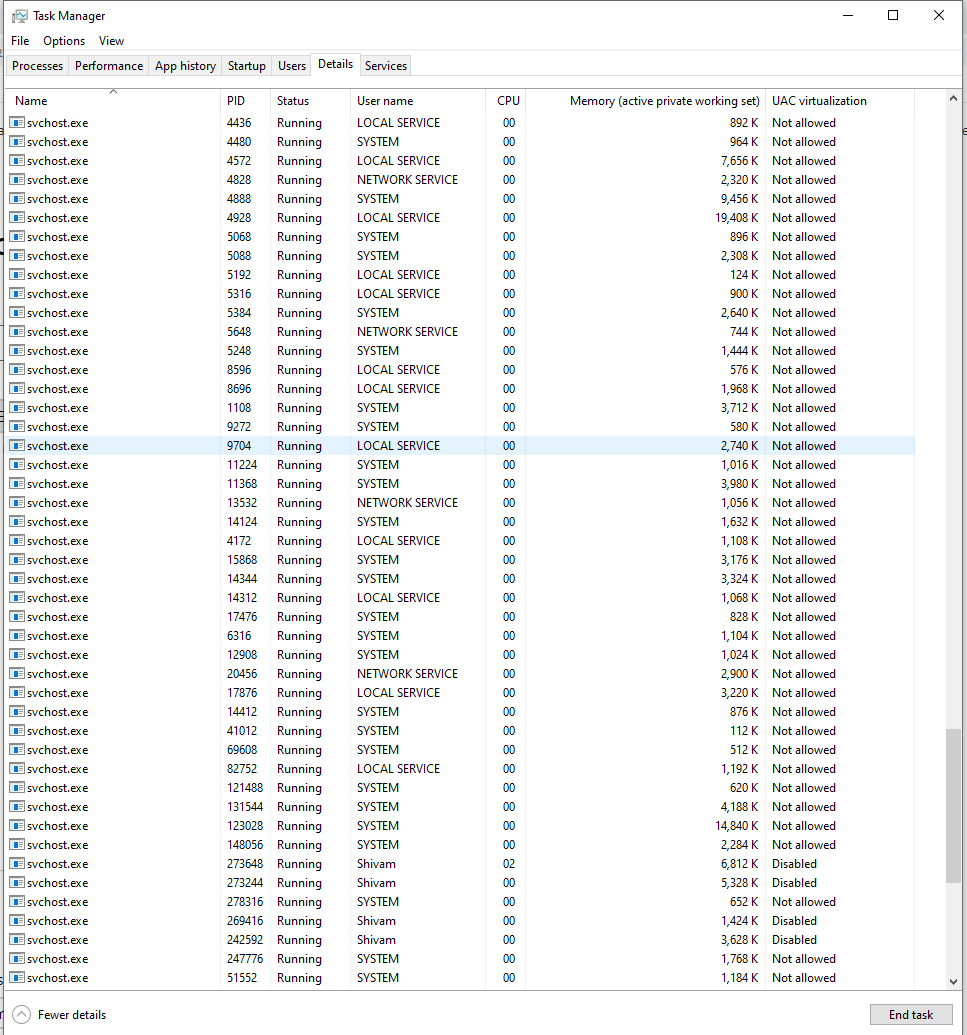Click the svchost.exe icon for PID 8596
Image resolution: width=967 pixels, height=1035 pixels.
pyautogui.click(x=17, y=370)
